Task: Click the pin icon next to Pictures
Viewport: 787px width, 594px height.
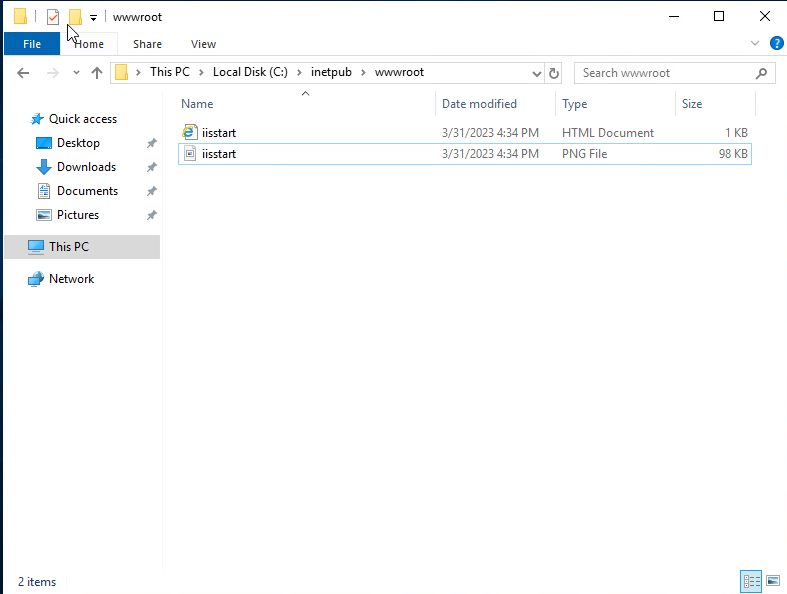Action: coord(152,215)
